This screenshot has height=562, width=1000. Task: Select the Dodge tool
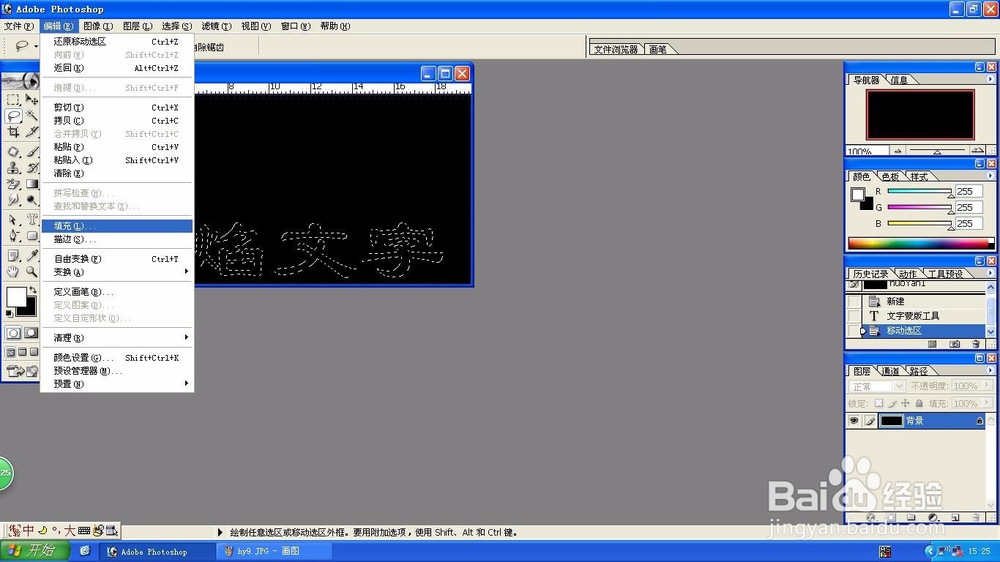pos(31,200)
